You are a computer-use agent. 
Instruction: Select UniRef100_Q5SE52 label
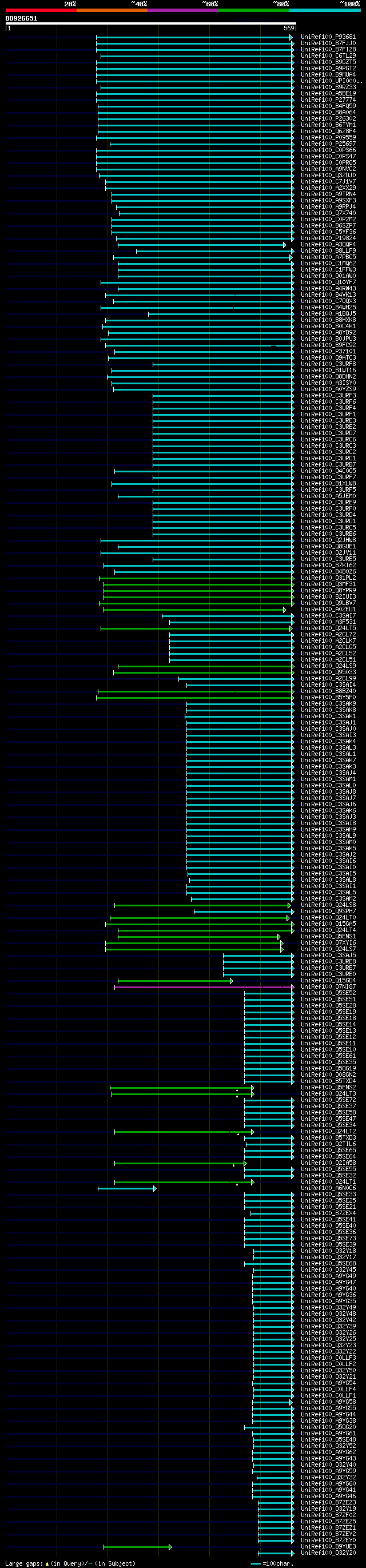pyautogui.click(x=328, y=993)
